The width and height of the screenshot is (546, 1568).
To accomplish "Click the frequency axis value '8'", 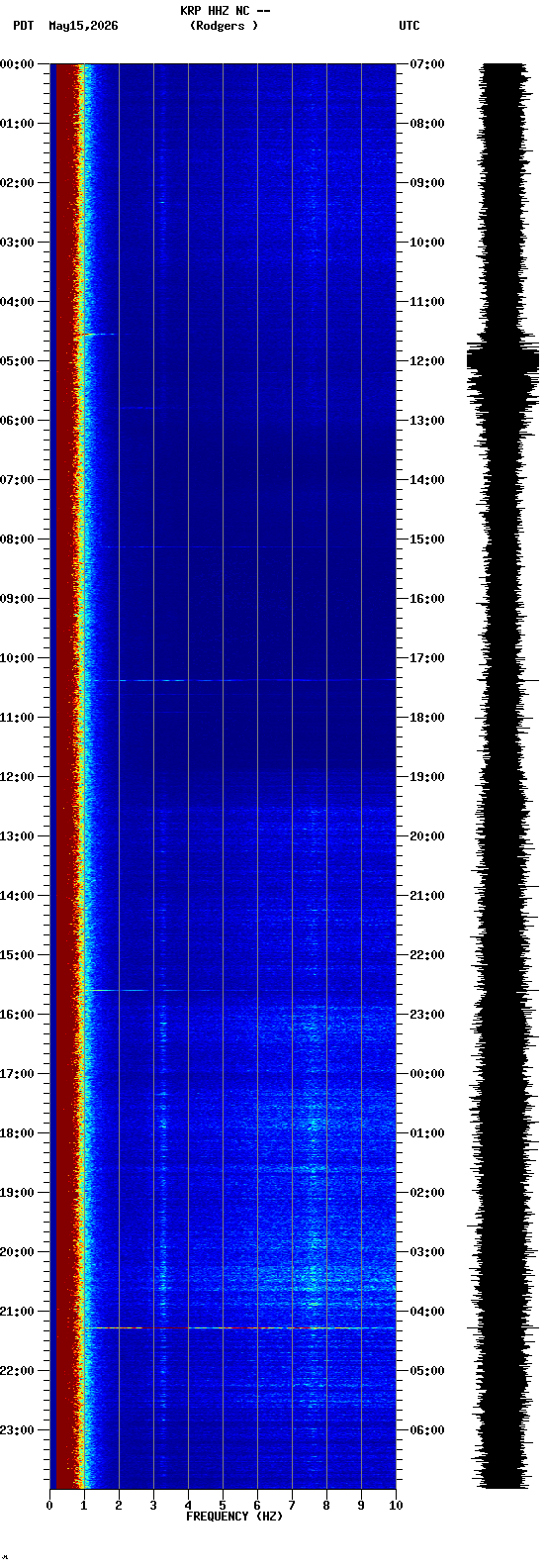I will tap(326, 1506).
